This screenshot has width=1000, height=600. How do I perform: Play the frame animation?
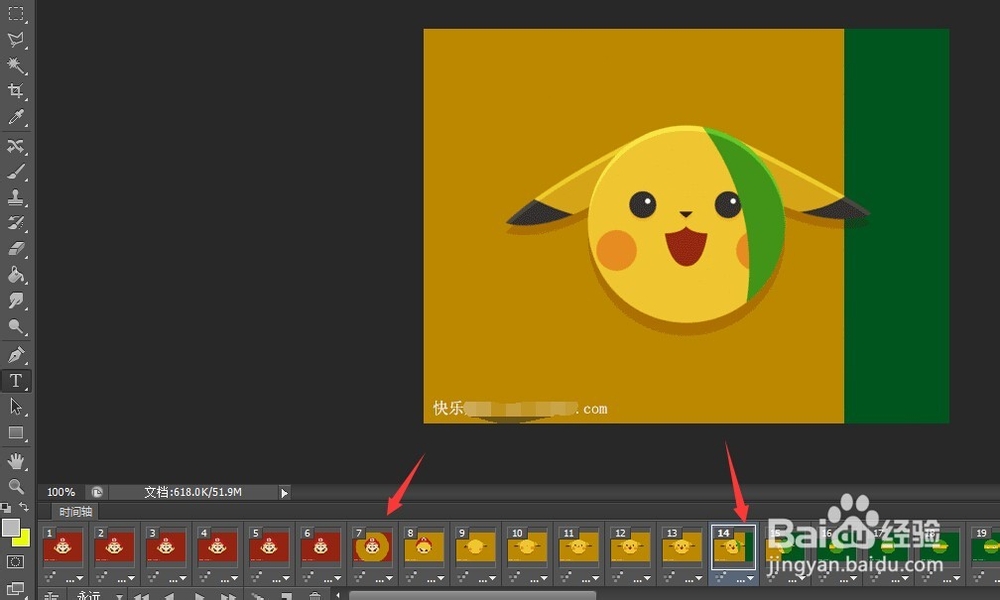pos(199,596)
